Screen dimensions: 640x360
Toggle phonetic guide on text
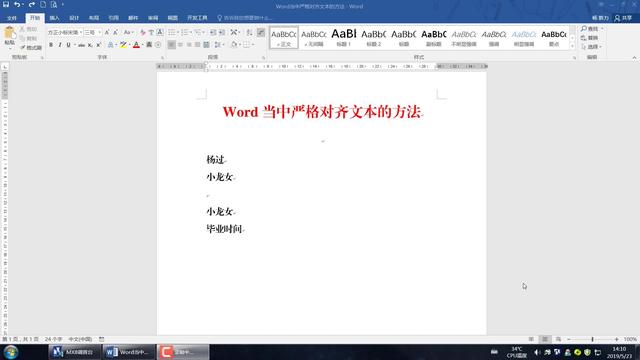tap(151, 32)
